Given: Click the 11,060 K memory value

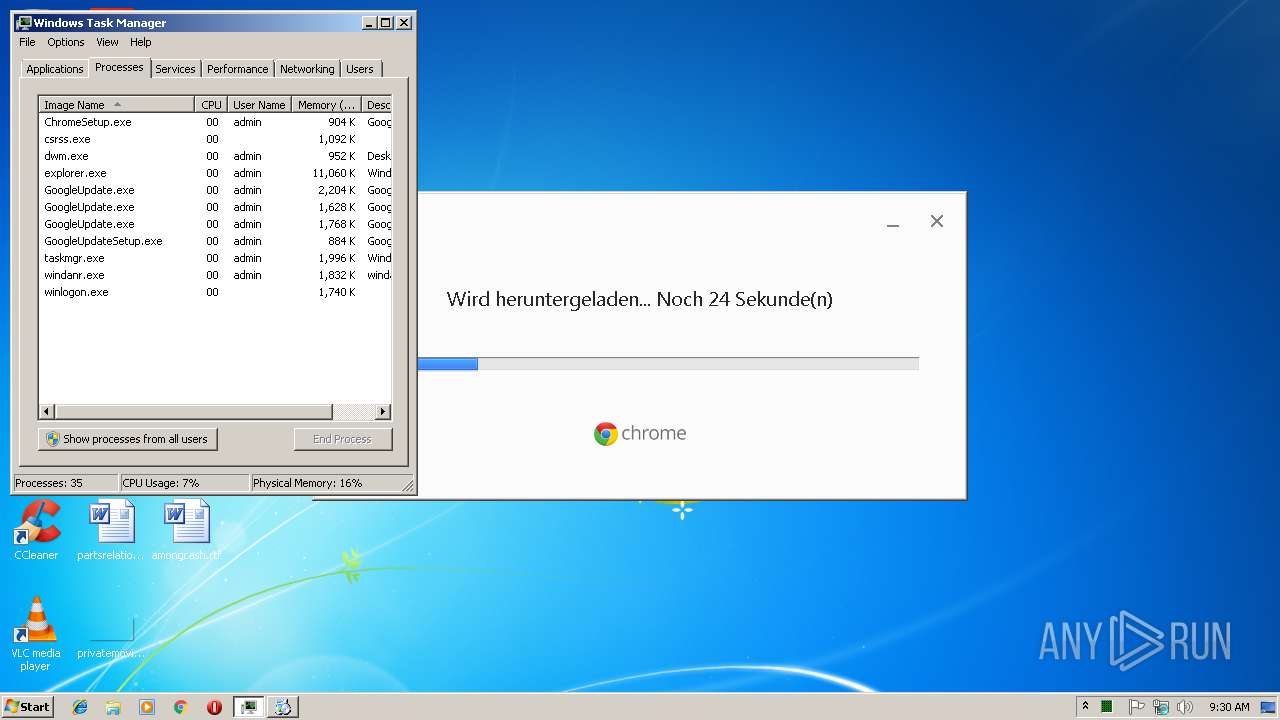Looking at the screenshot, I should point(334,173).
